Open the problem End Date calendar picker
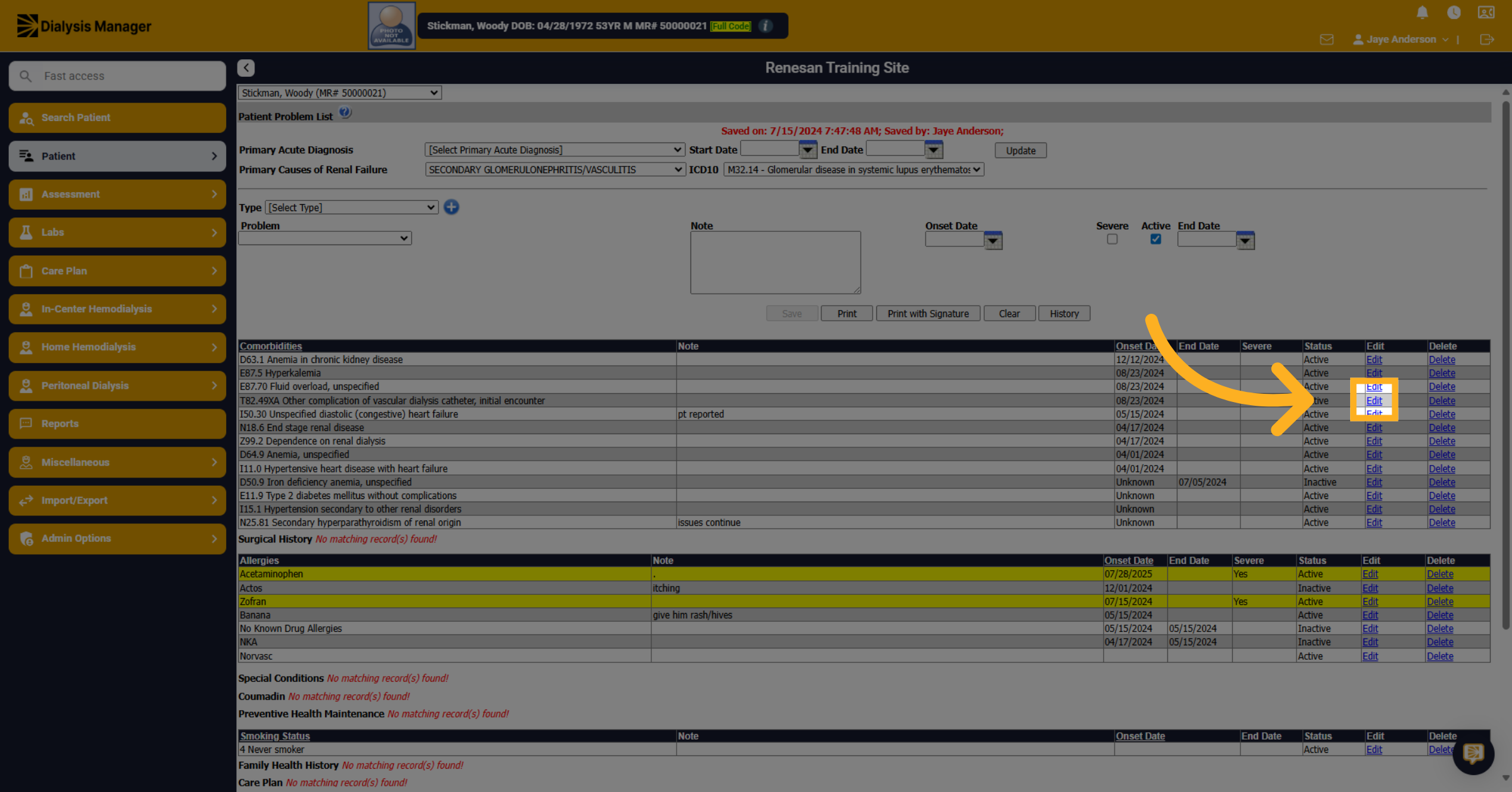1512x792 pixels. click(1245, 241)
